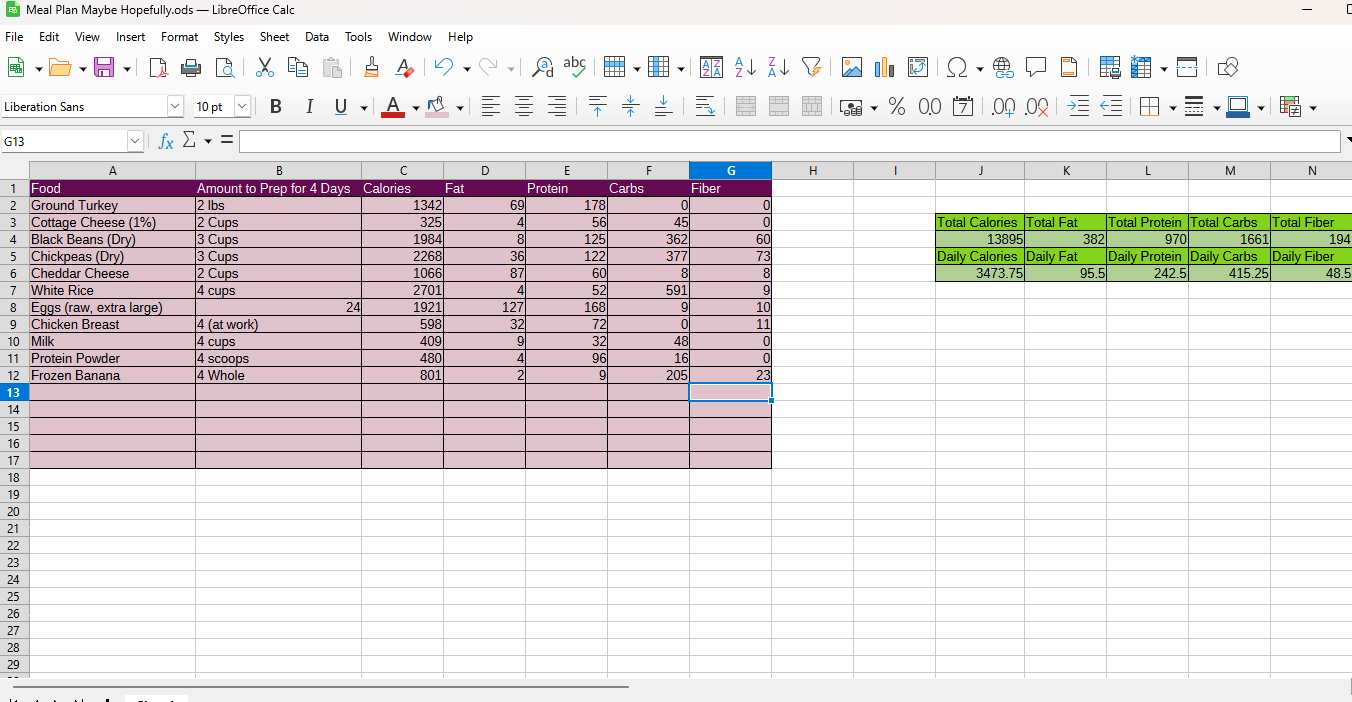This screenshot has height=702, width=1352.
Task: Clear direct formatting
Action: click(x=404, y=67)
